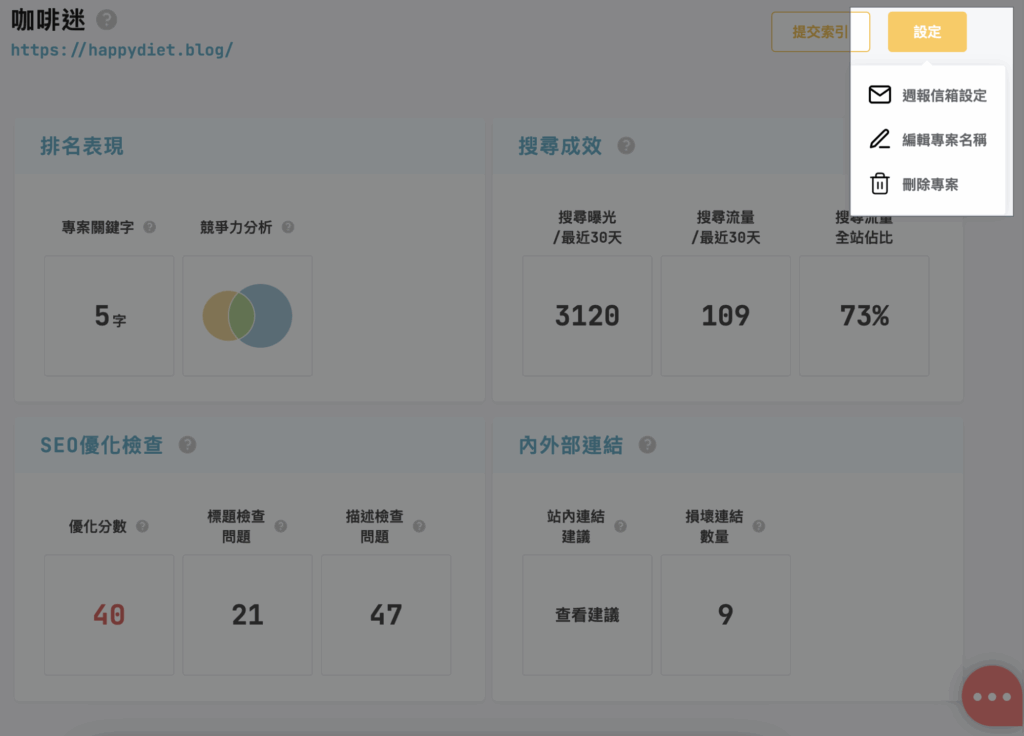The image size is (1024, 736).
Task: Open the happydiet.blog site link
Action: (x=122, y=48)
